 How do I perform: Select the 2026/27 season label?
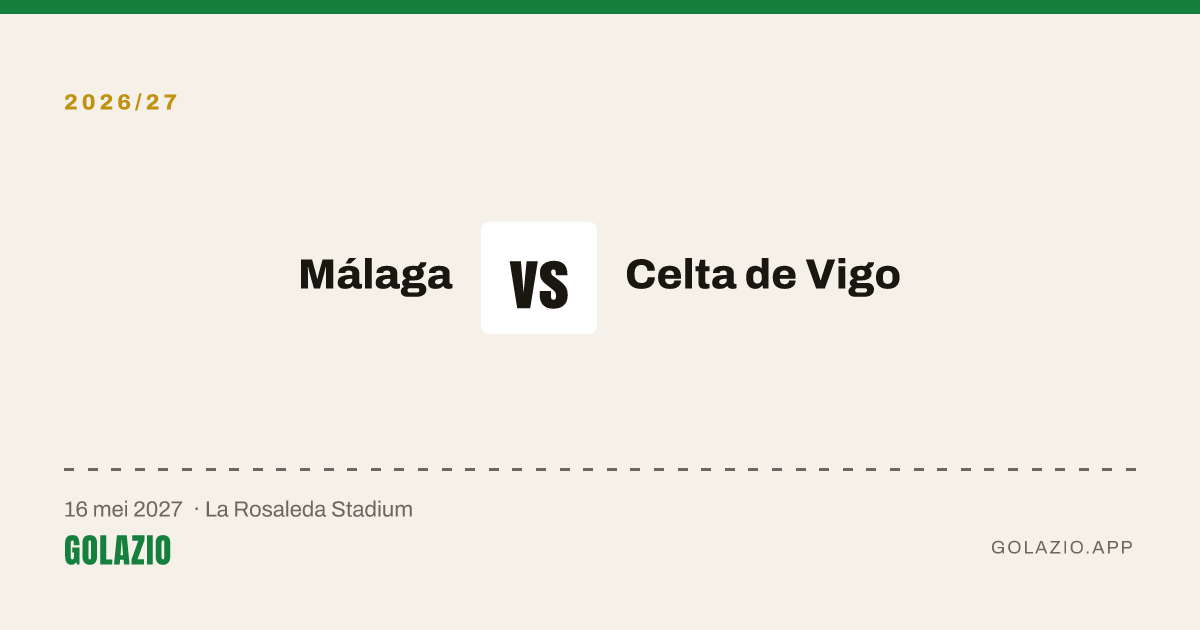point(121,102)
